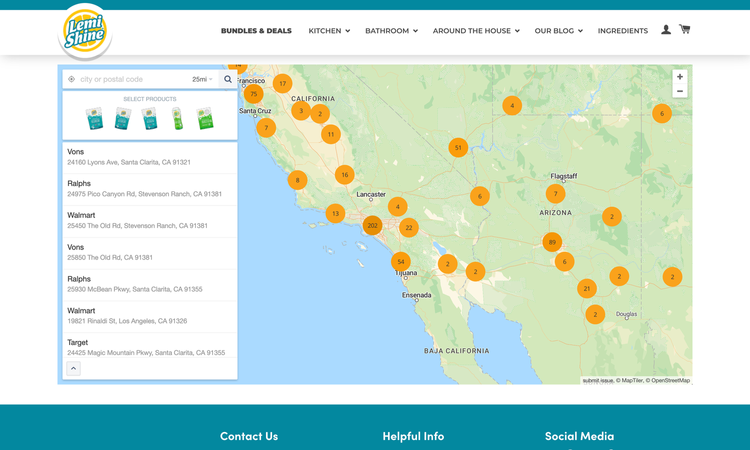Image resolution: width=750 pixels, height=450 pixels.
Task: Click the Lemi Shine logo
Action: [x=85, y=31]
